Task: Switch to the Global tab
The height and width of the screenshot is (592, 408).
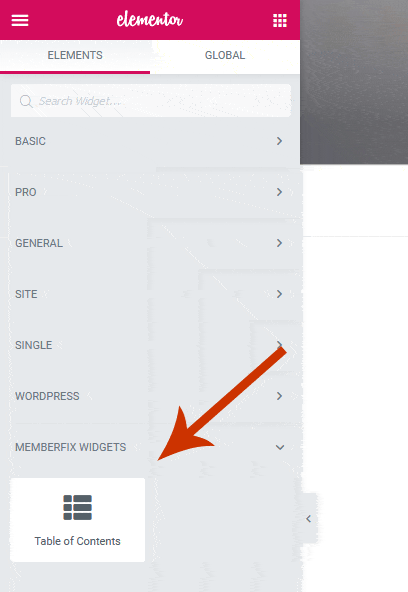Action: click(225, 56)
